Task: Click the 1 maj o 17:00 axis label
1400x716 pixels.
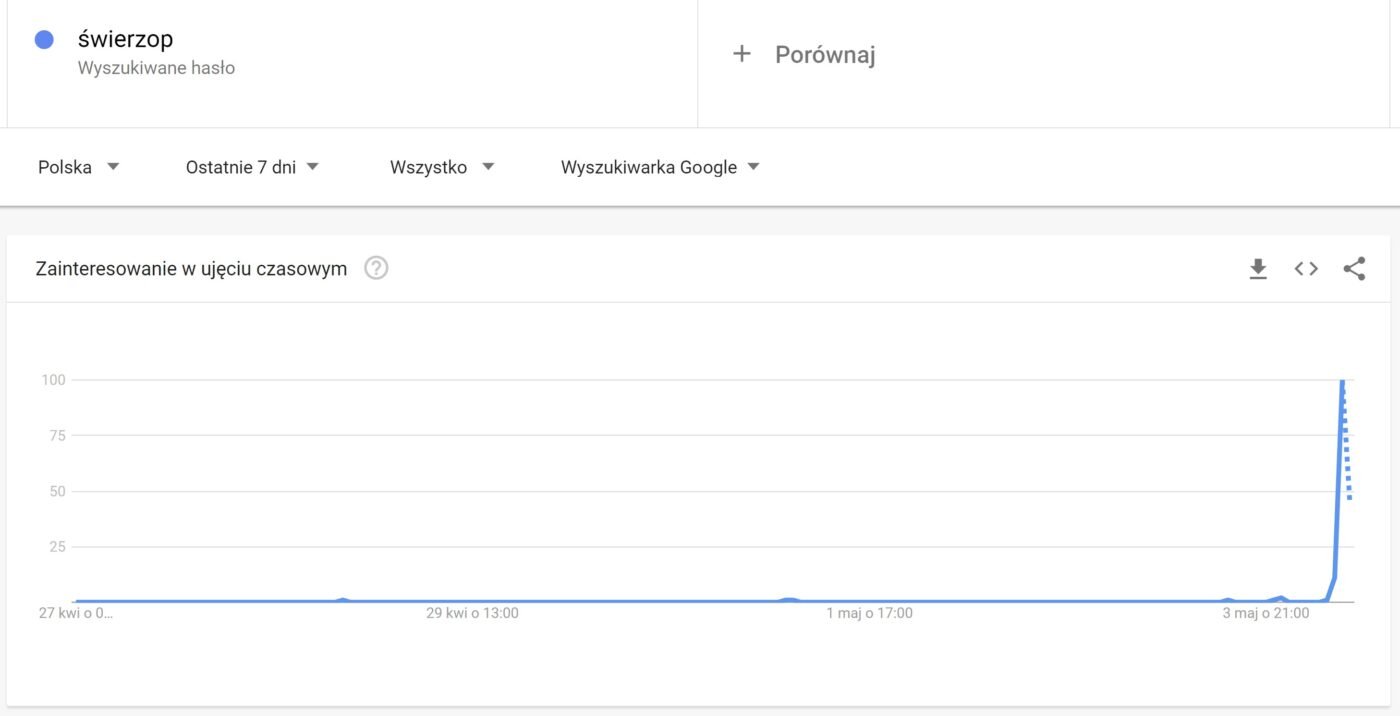Action: (869, 613)
